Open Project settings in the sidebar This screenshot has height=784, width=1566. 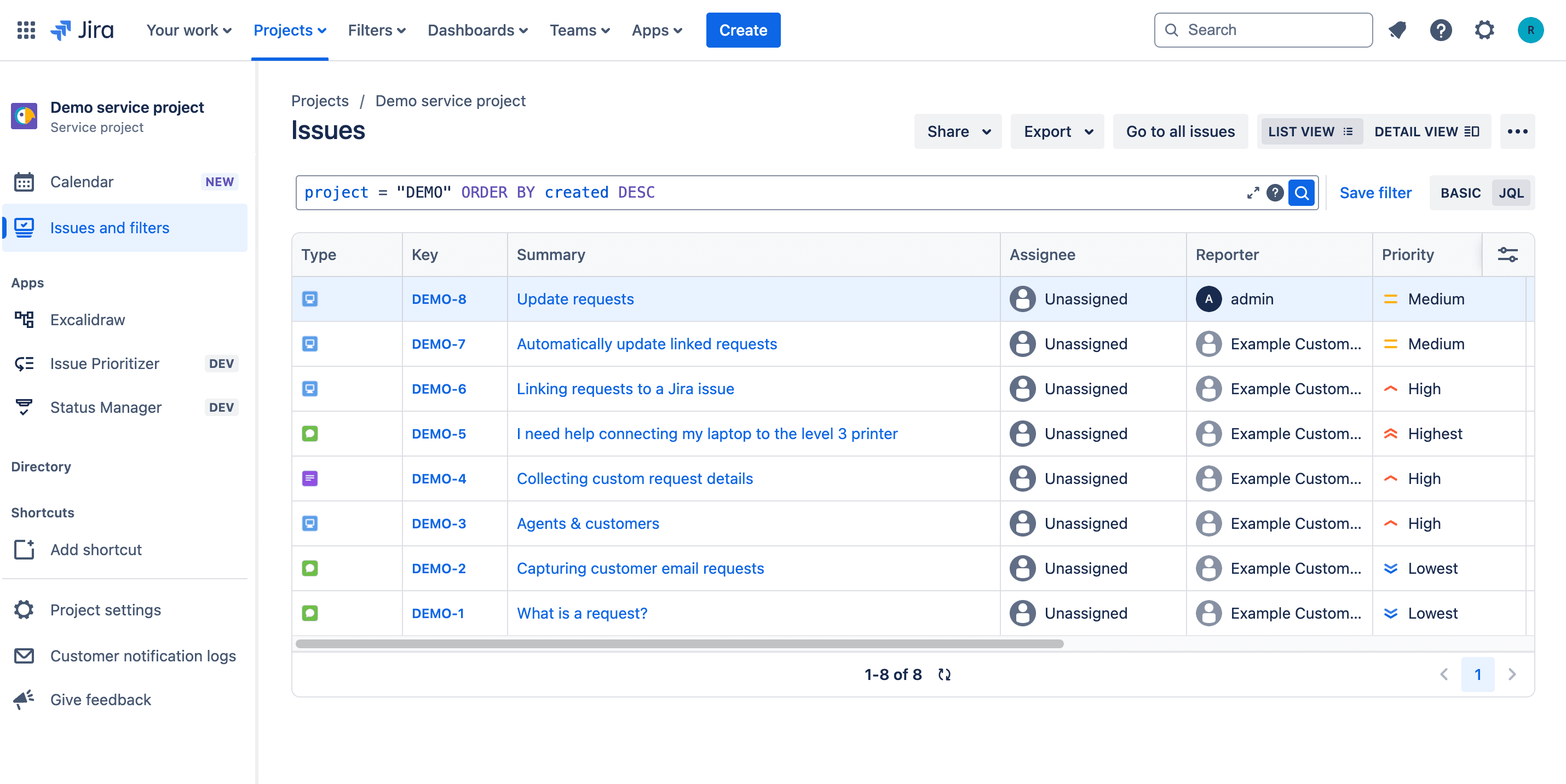click(x=125, y=609)
